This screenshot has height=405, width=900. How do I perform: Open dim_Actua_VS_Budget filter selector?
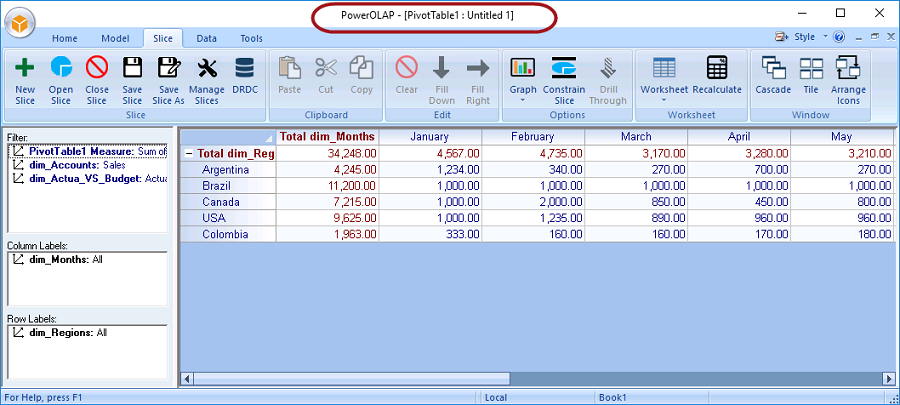20,178
